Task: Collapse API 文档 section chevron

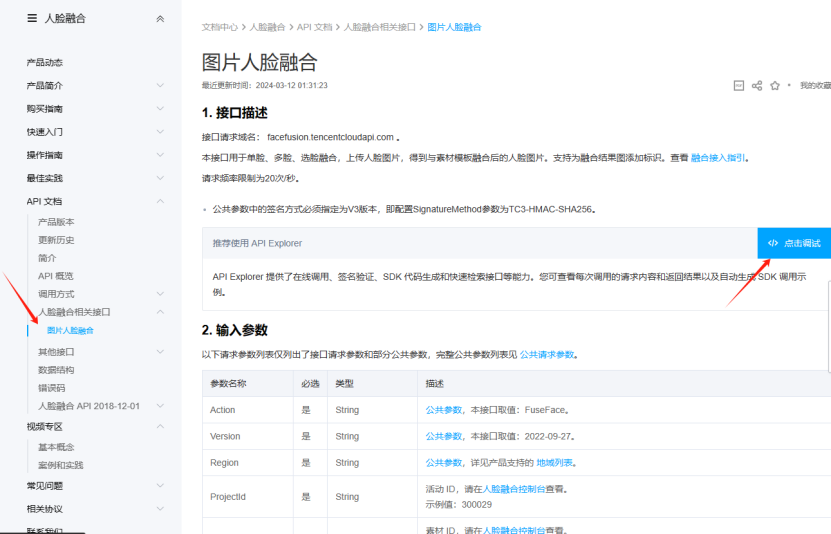Action: 160,201
